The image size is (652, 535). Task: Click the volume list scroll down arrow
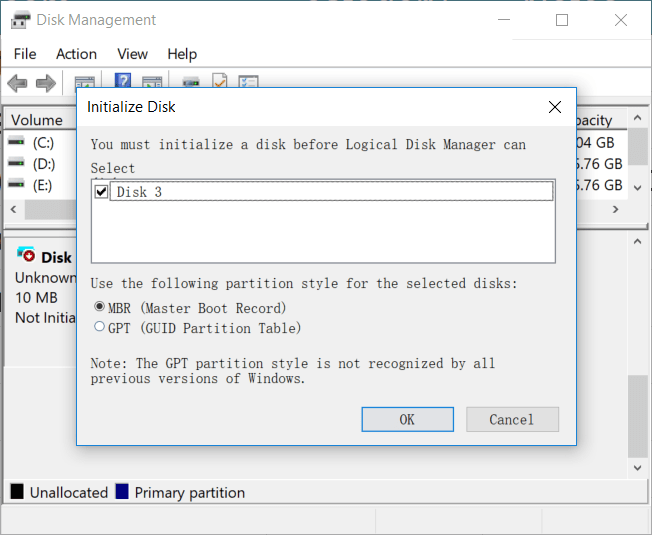(x=637, y=188)
